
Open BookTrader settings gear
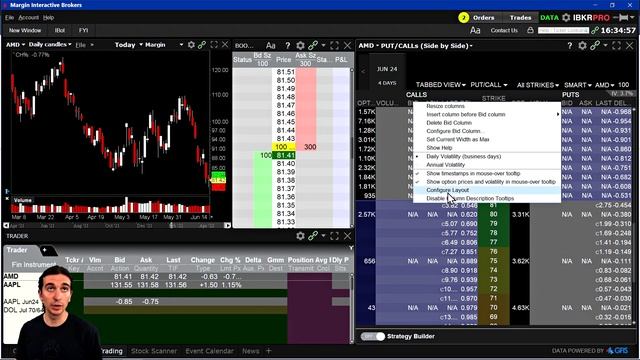pos(300,45)
